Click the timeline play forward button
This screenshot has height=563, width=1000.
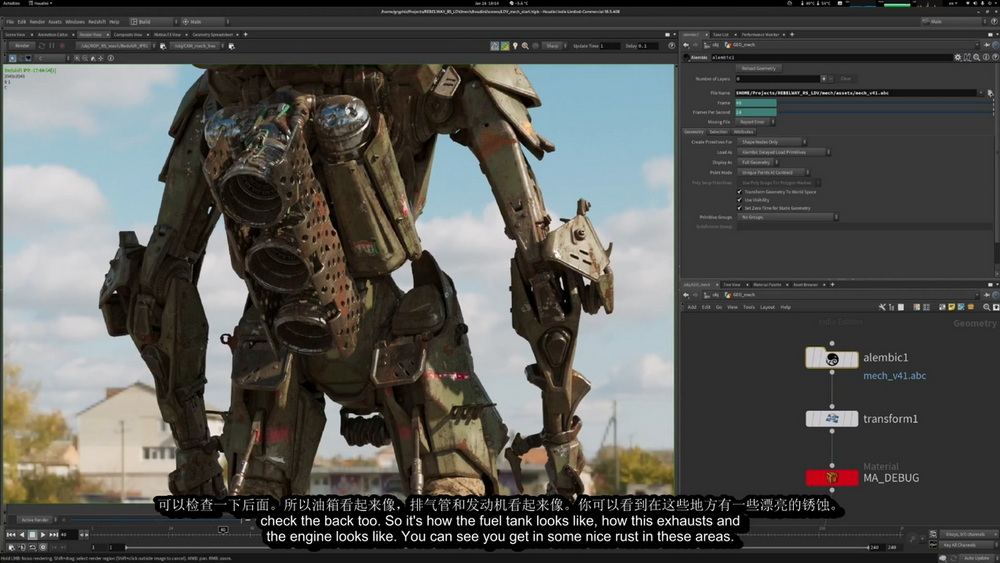coord(43,535)
